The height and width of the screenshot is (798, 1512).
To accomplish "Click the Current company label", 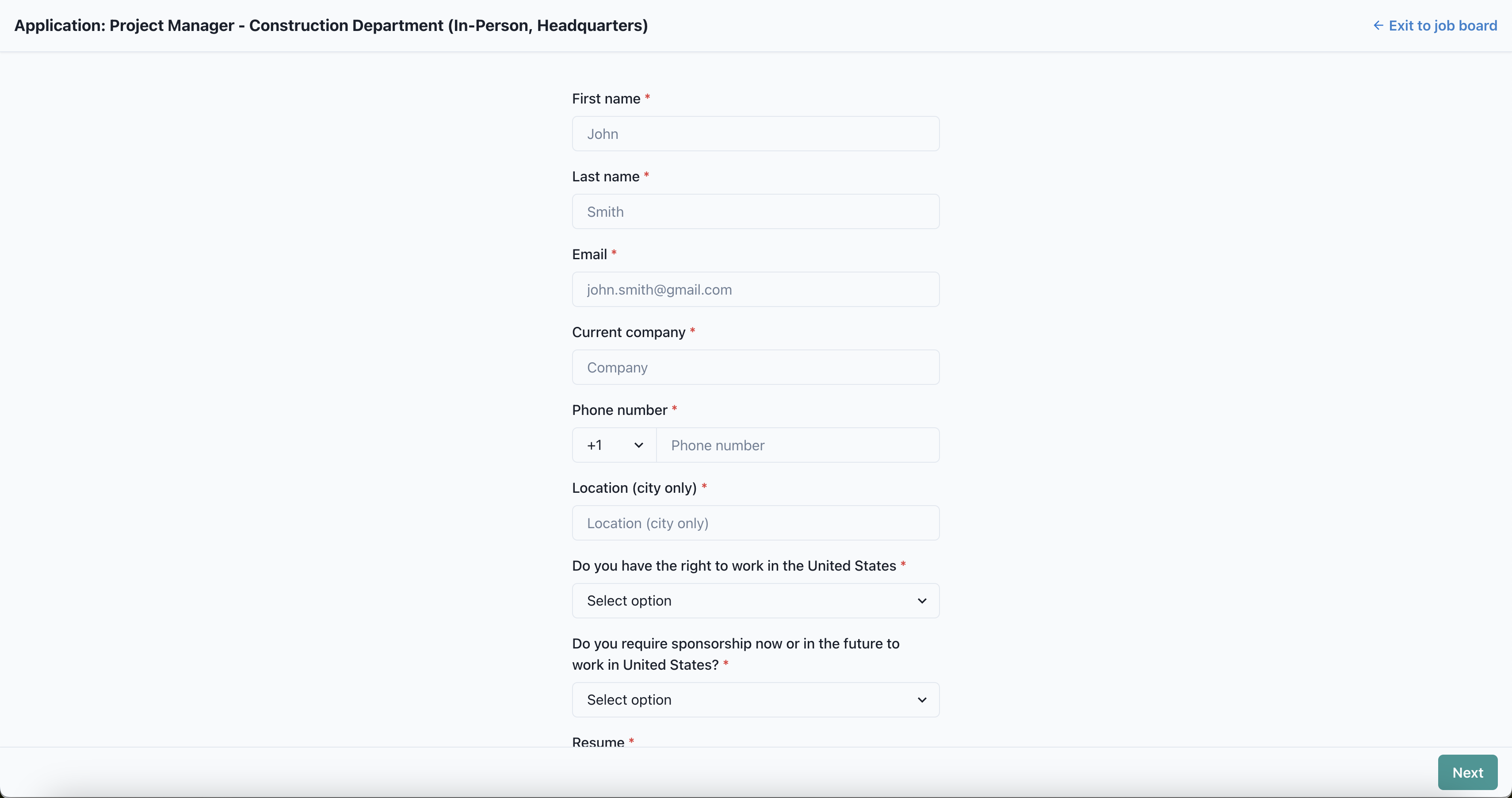I will click(x=628, y=332).
